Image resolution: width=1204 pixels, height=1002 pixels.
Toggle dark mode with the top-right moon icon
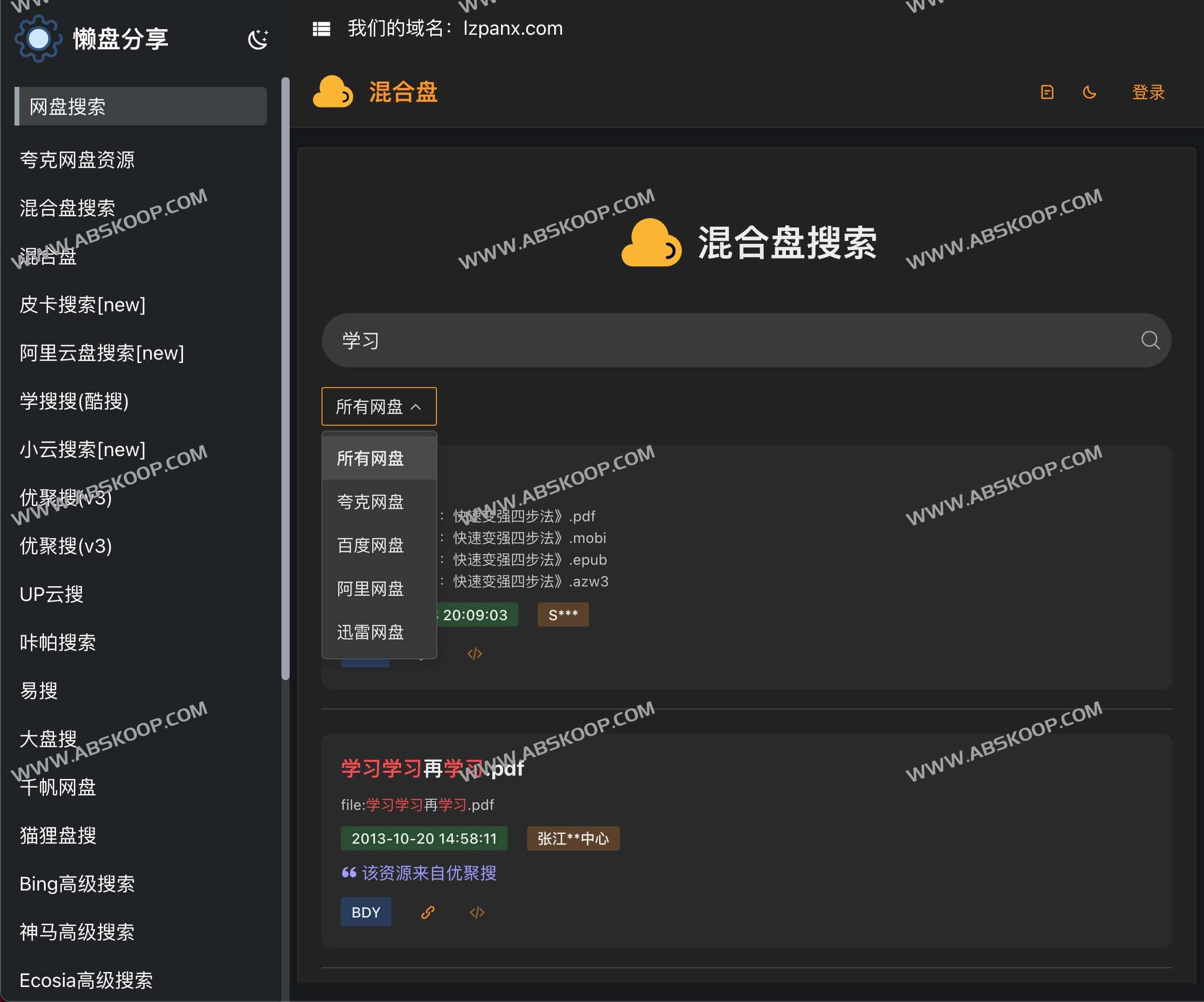coord(1090,92)
